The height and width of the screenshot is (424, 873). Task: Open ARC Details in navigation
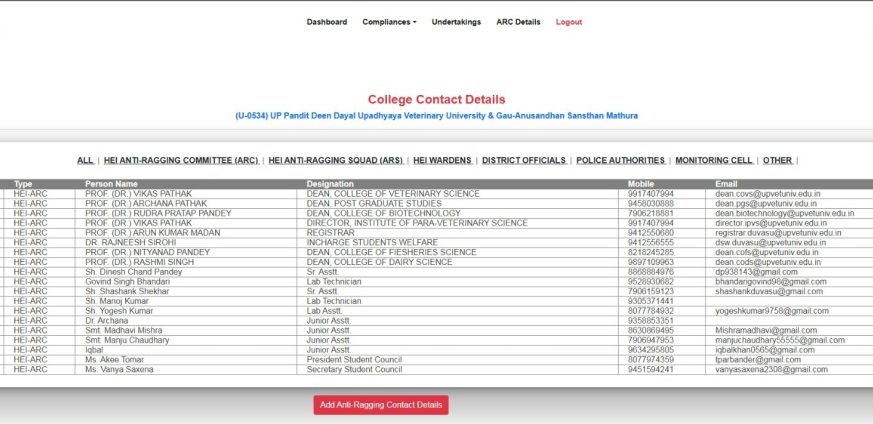pos(518,22)
